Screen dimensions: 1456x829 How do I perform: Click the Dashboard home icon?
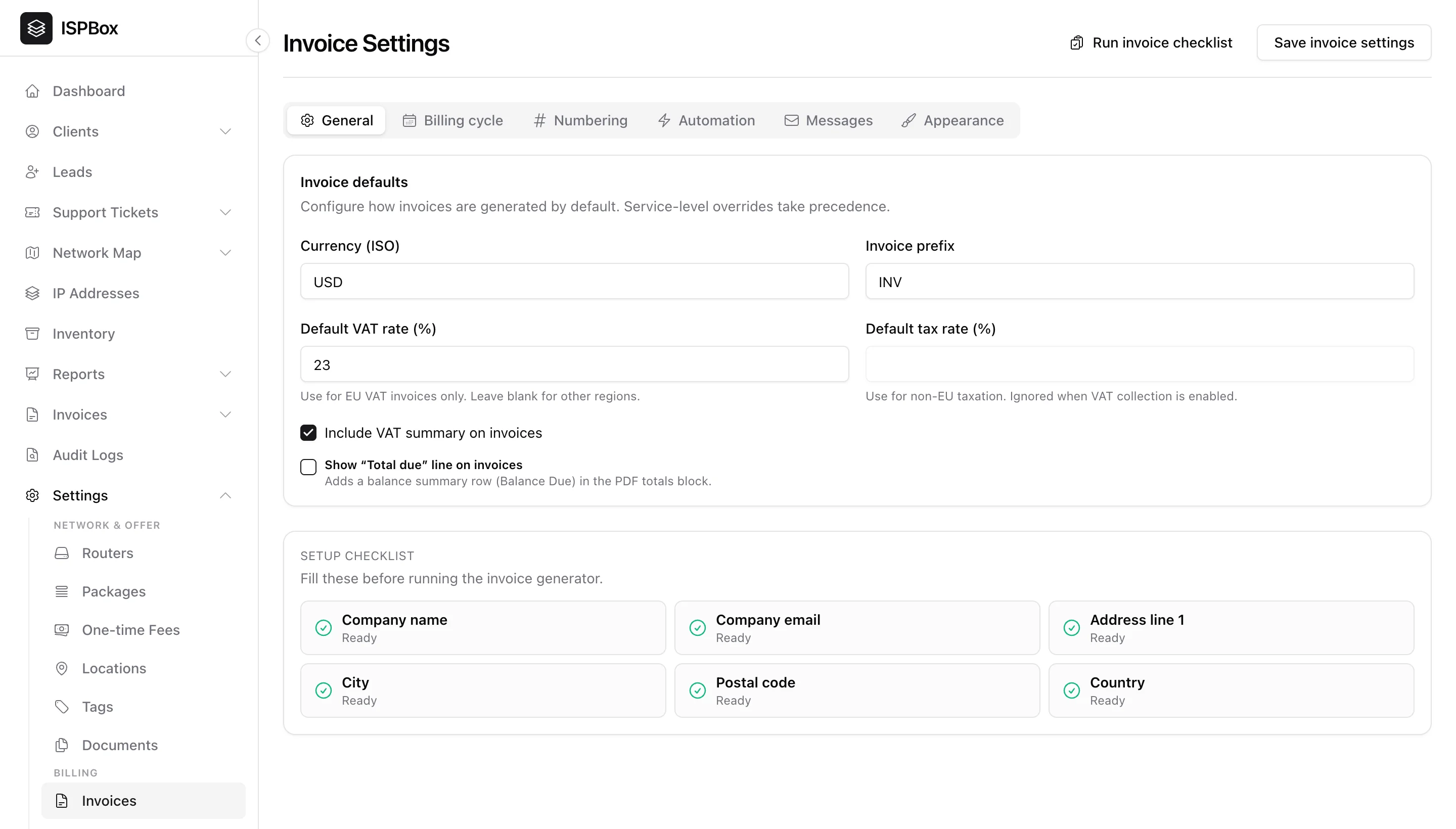(32, 91)
